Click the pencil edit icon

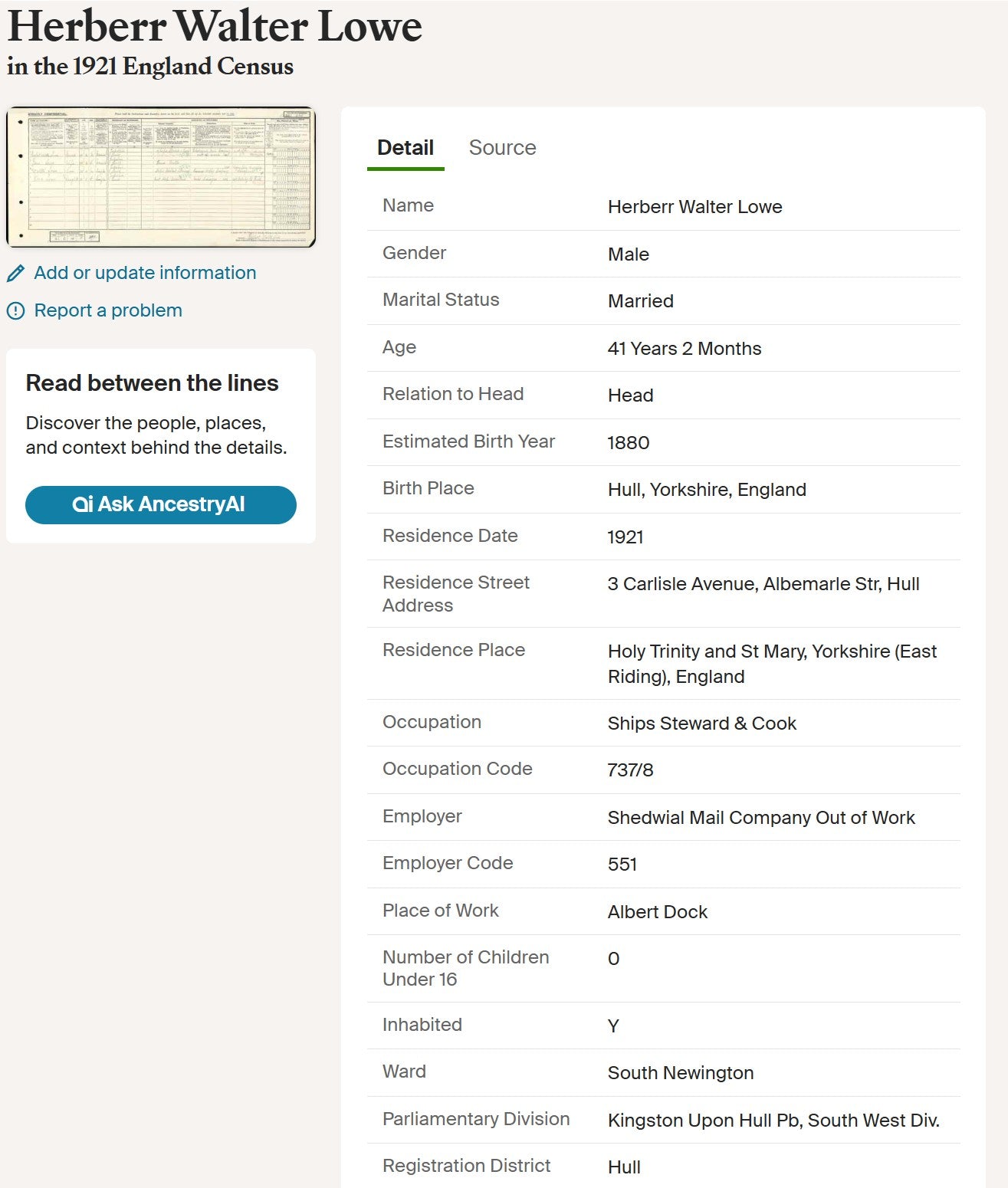coord(15,274)
